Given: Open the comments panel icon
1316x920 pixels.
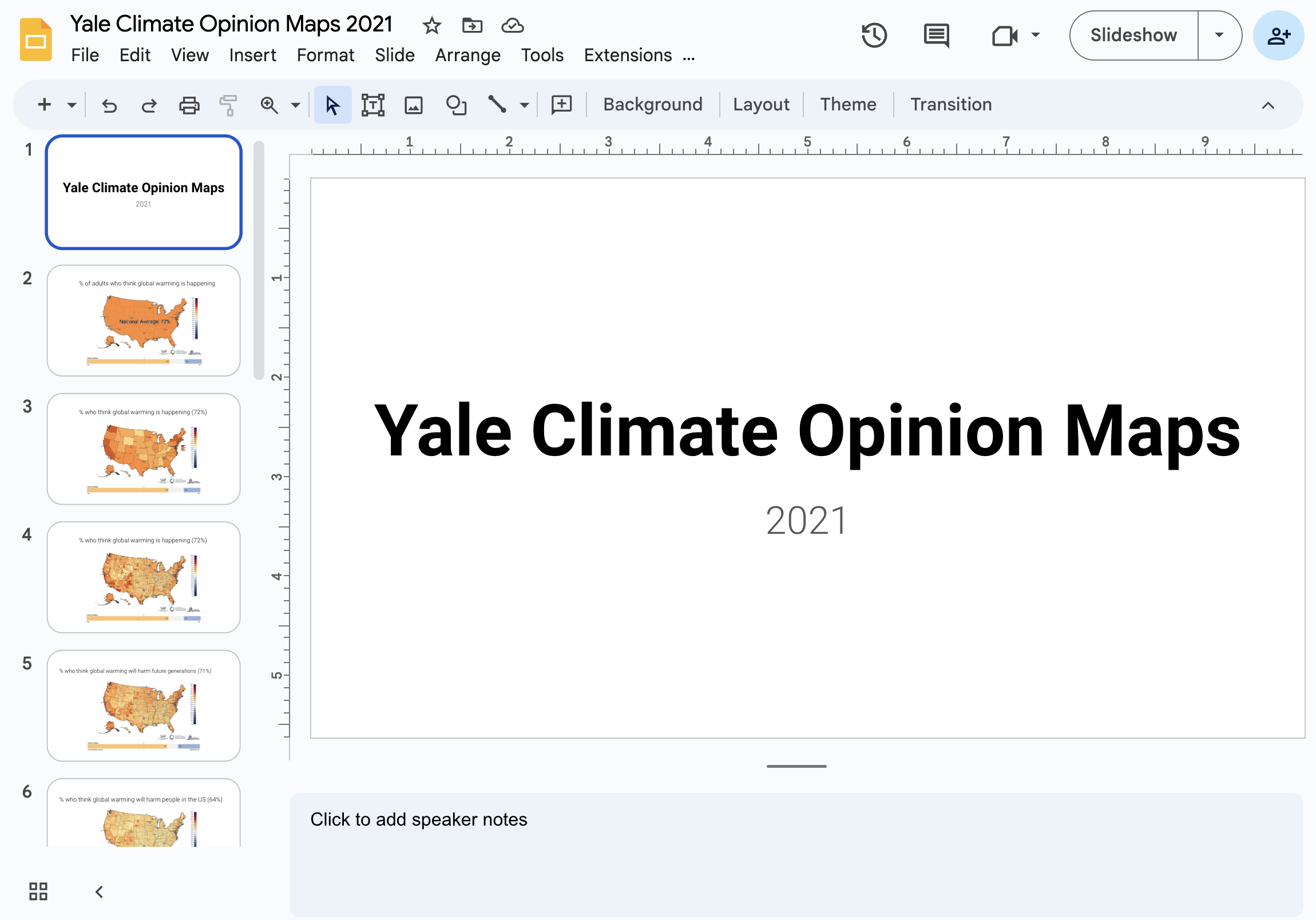Looking at the screenshot, I should (936, 35).
